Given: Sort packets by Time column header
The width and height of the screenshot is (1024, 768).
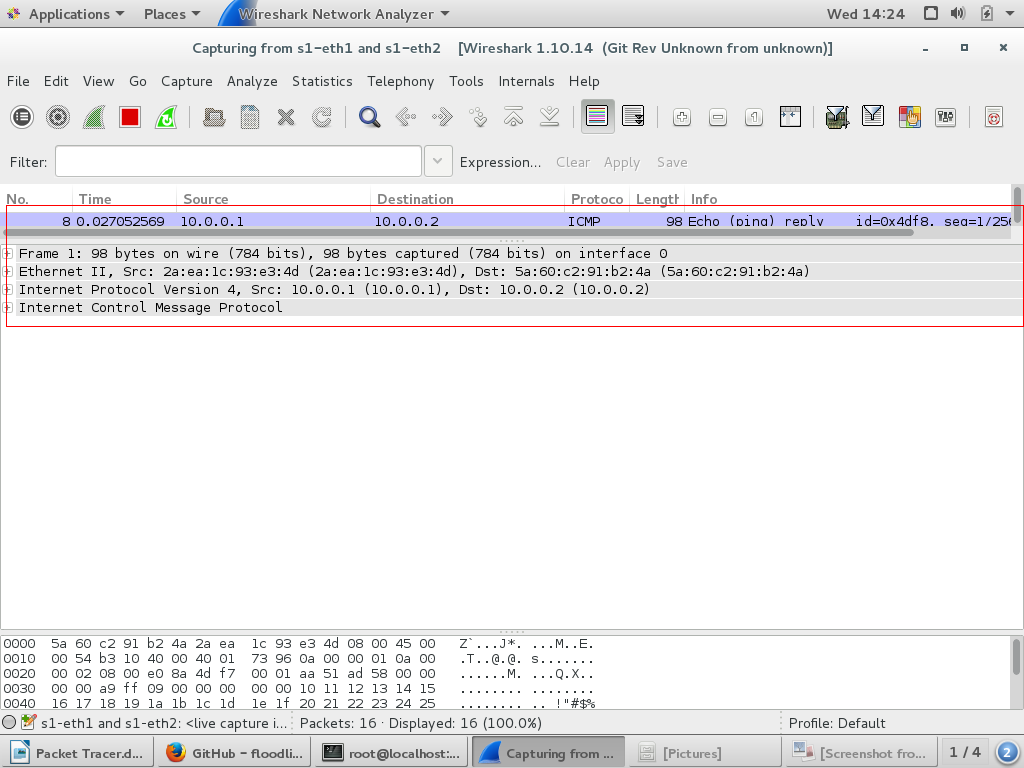Looking at the screenshot, I should (x=124, y=199).
